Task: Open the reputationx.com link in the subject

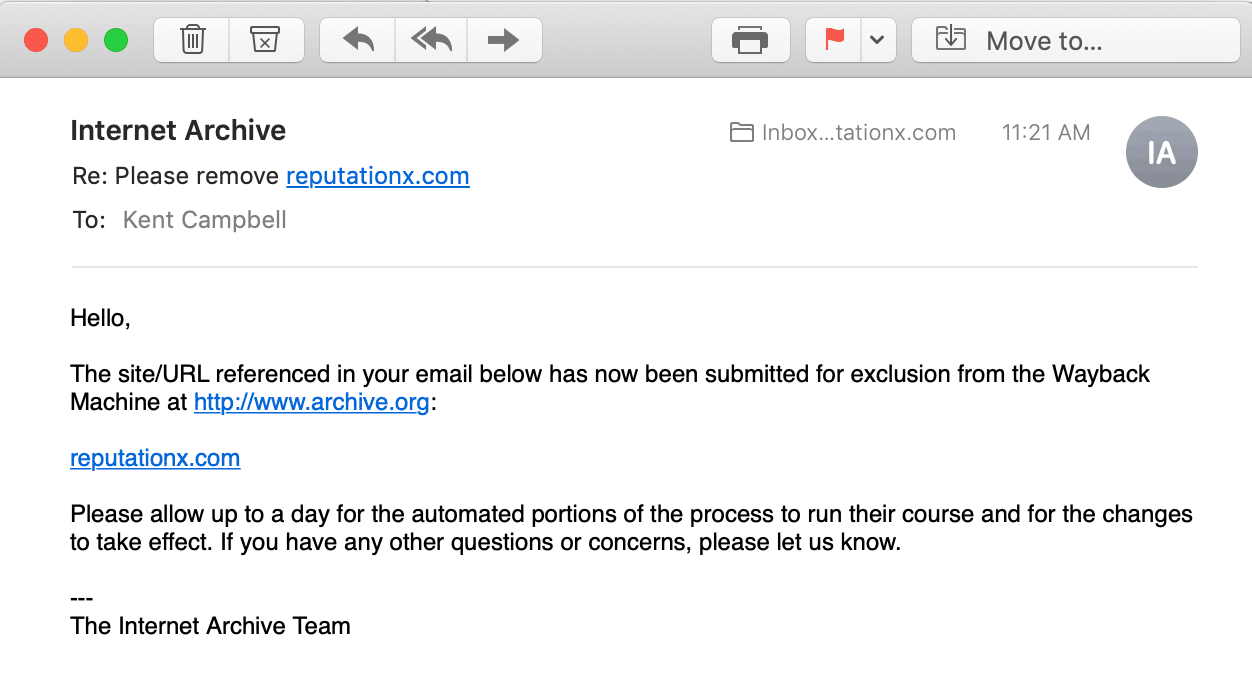Action: [x=377, y=176]
